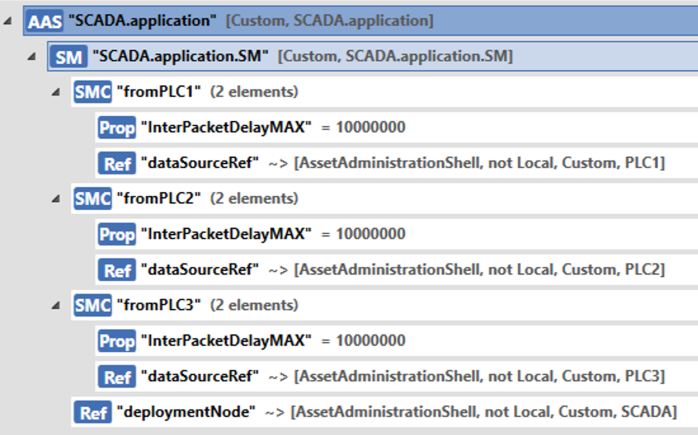Click value 10000000 under fromPLC2
The width and height of the screenshot is (698, 435).
click(x=371, y=234)
